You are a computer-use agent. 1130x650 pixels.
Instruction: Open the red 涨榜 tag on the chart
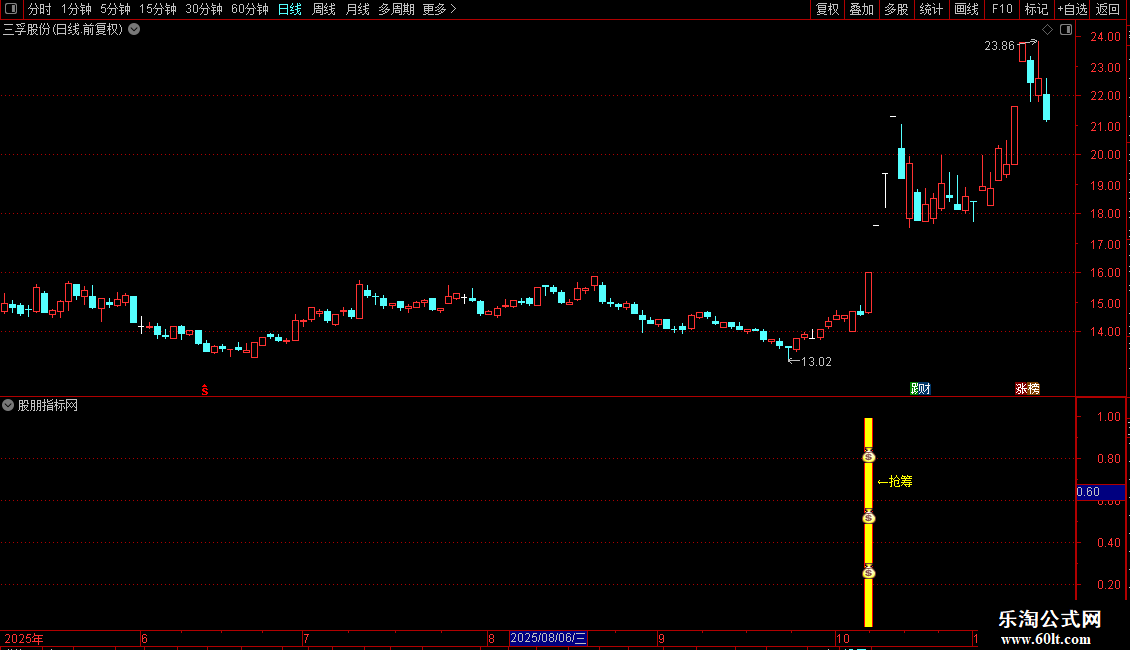[x=1027, y=388]
